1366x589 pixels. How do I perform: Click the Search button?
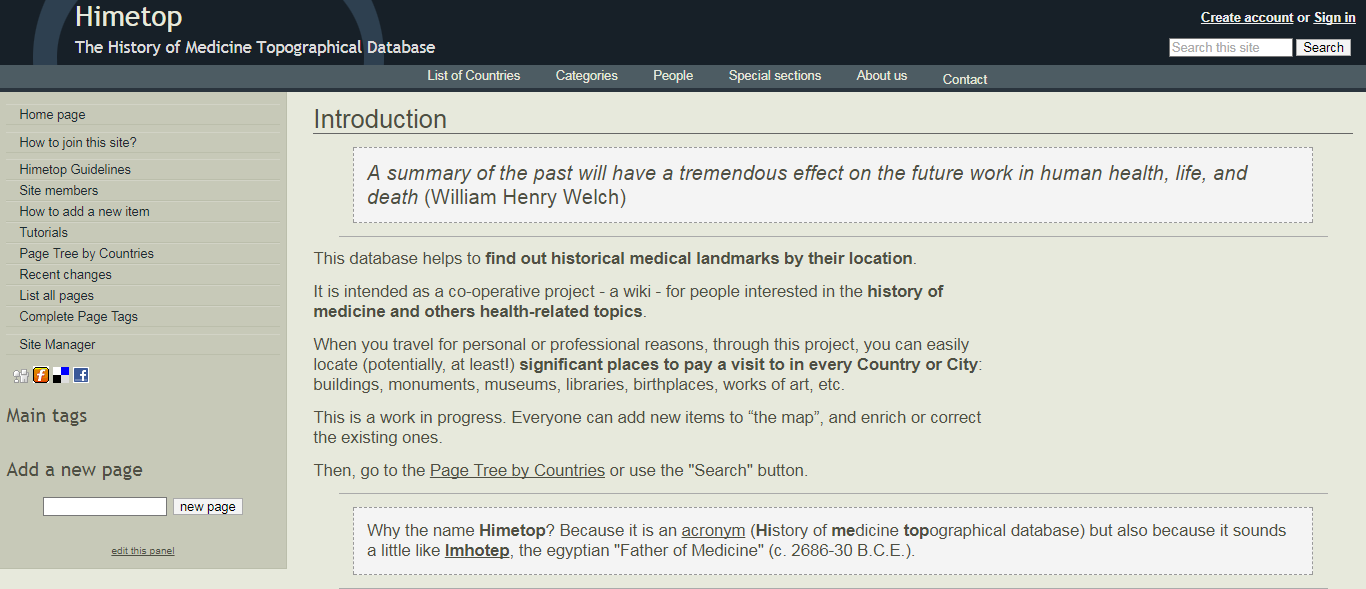coord(1324,48)
